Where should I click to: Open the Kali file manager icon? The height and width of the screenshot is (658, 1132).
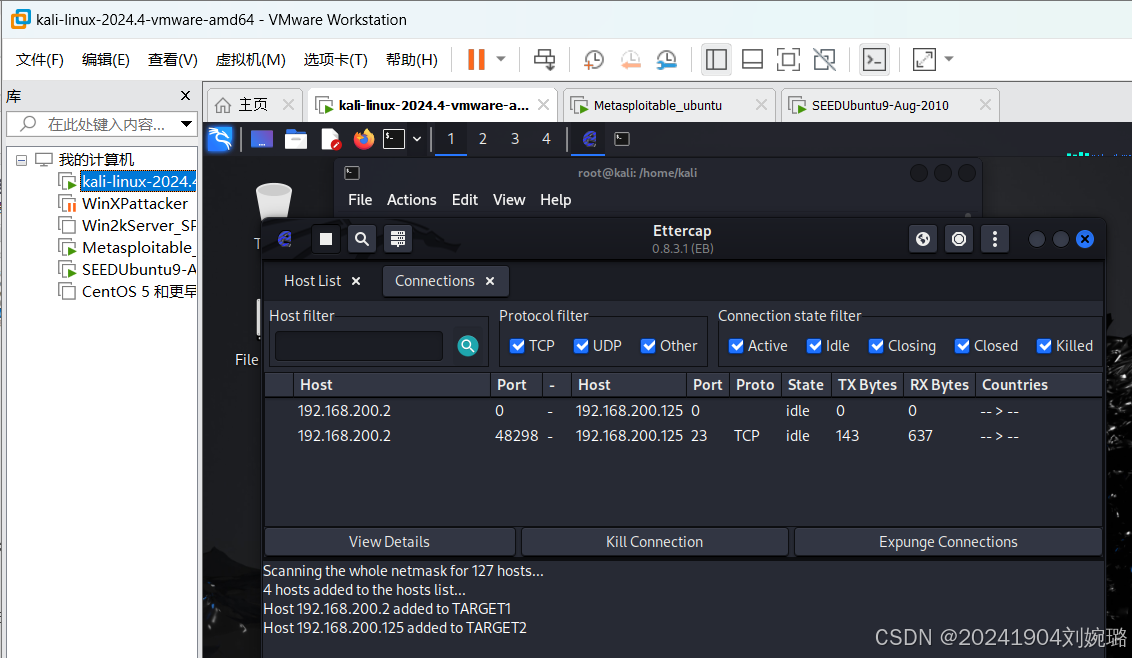pos(296,139)
